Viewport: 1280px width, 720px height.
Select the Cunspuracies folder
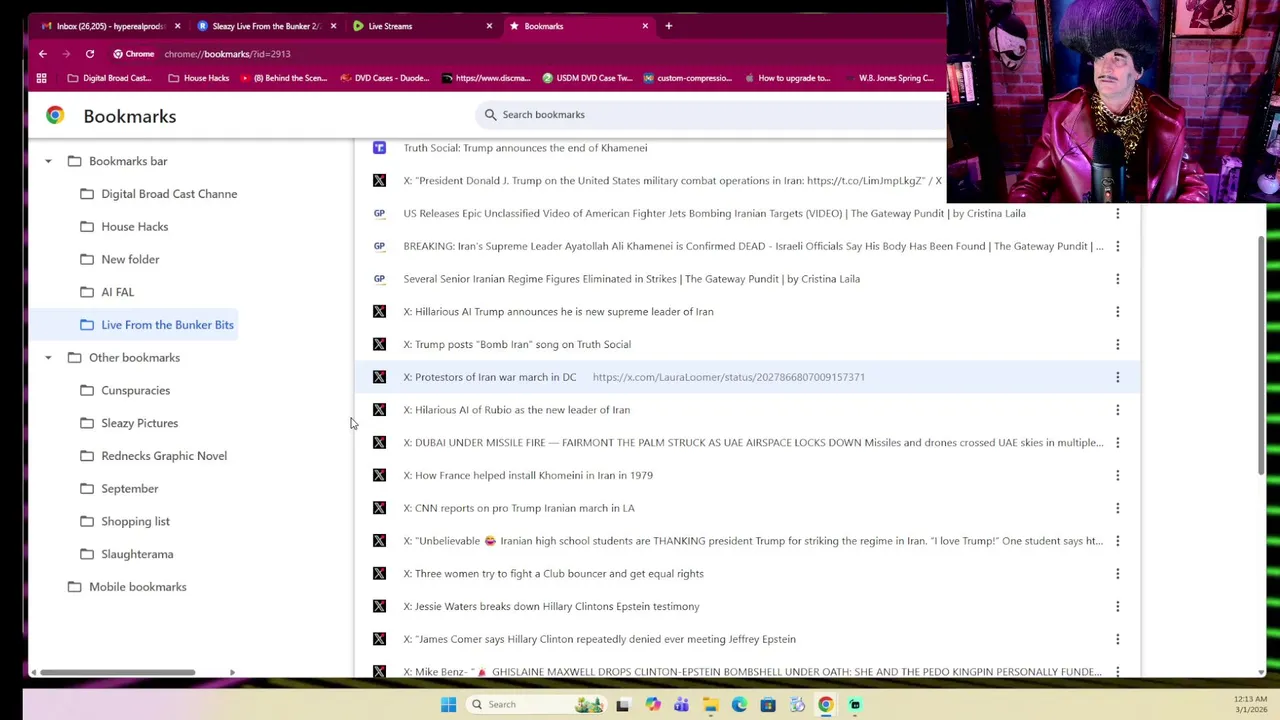[125, 391]
